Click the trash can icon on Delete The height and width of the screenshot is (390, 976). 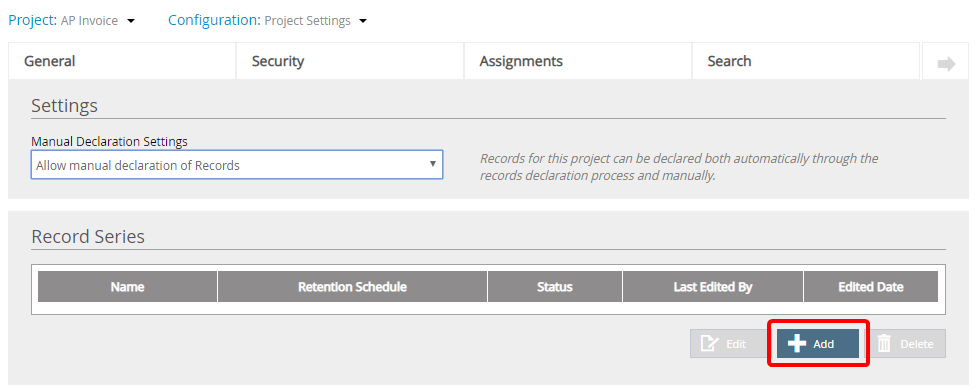[884, 344]
